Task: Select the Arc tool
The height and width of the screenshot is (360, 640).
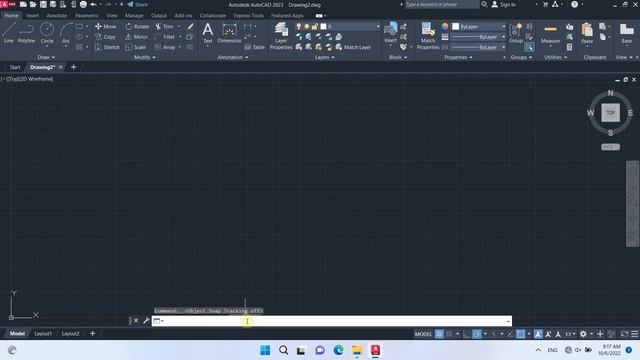Action: pyautogui.click(x=66, y=33)
